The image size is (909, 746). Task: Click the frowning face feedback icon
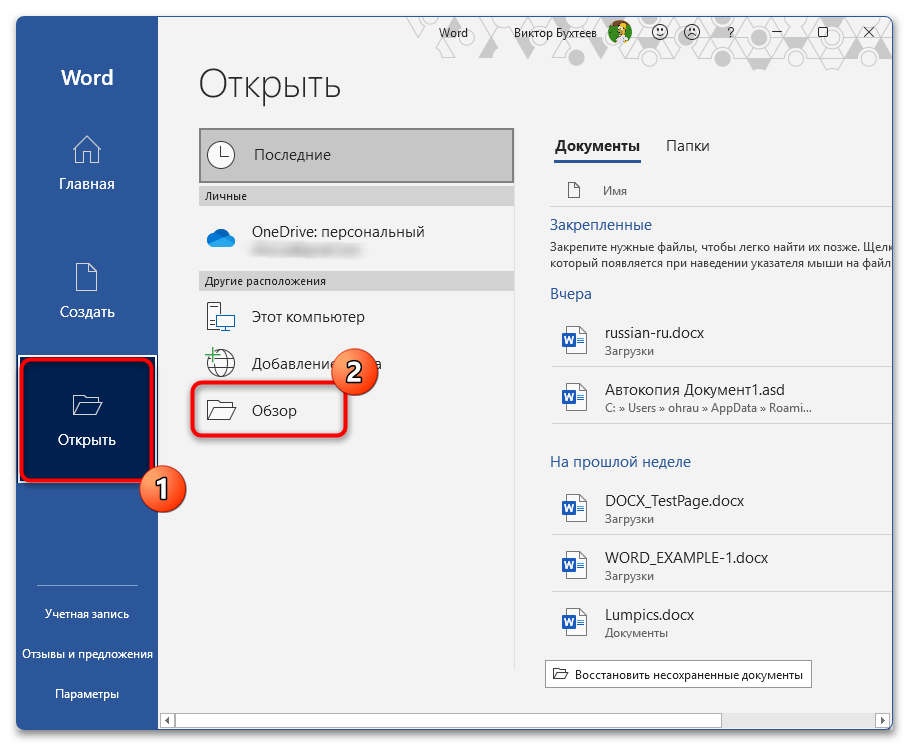(691, 32)
